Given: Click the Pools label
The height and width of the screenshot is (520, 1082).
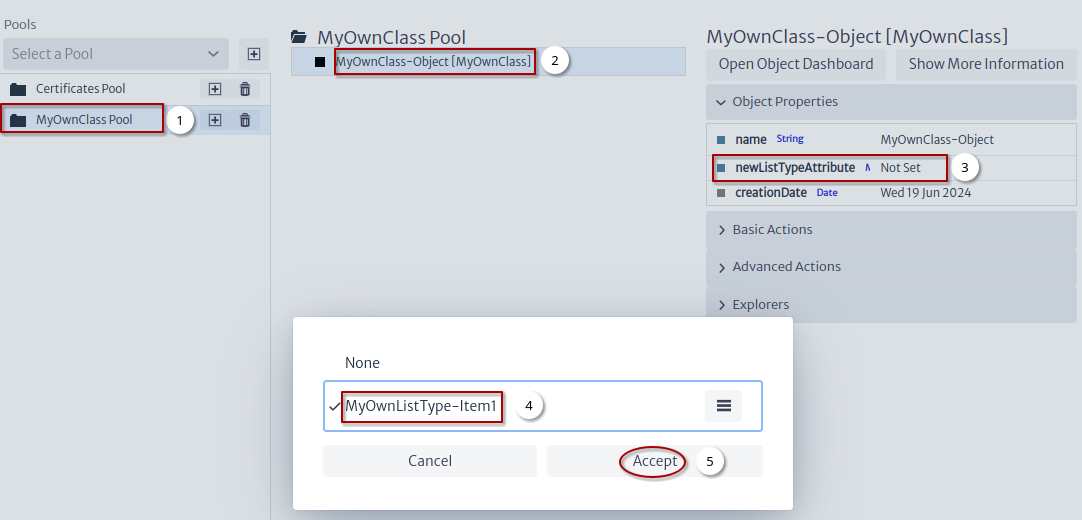Looking at the screenshot, I should click(x=20, y=25).
